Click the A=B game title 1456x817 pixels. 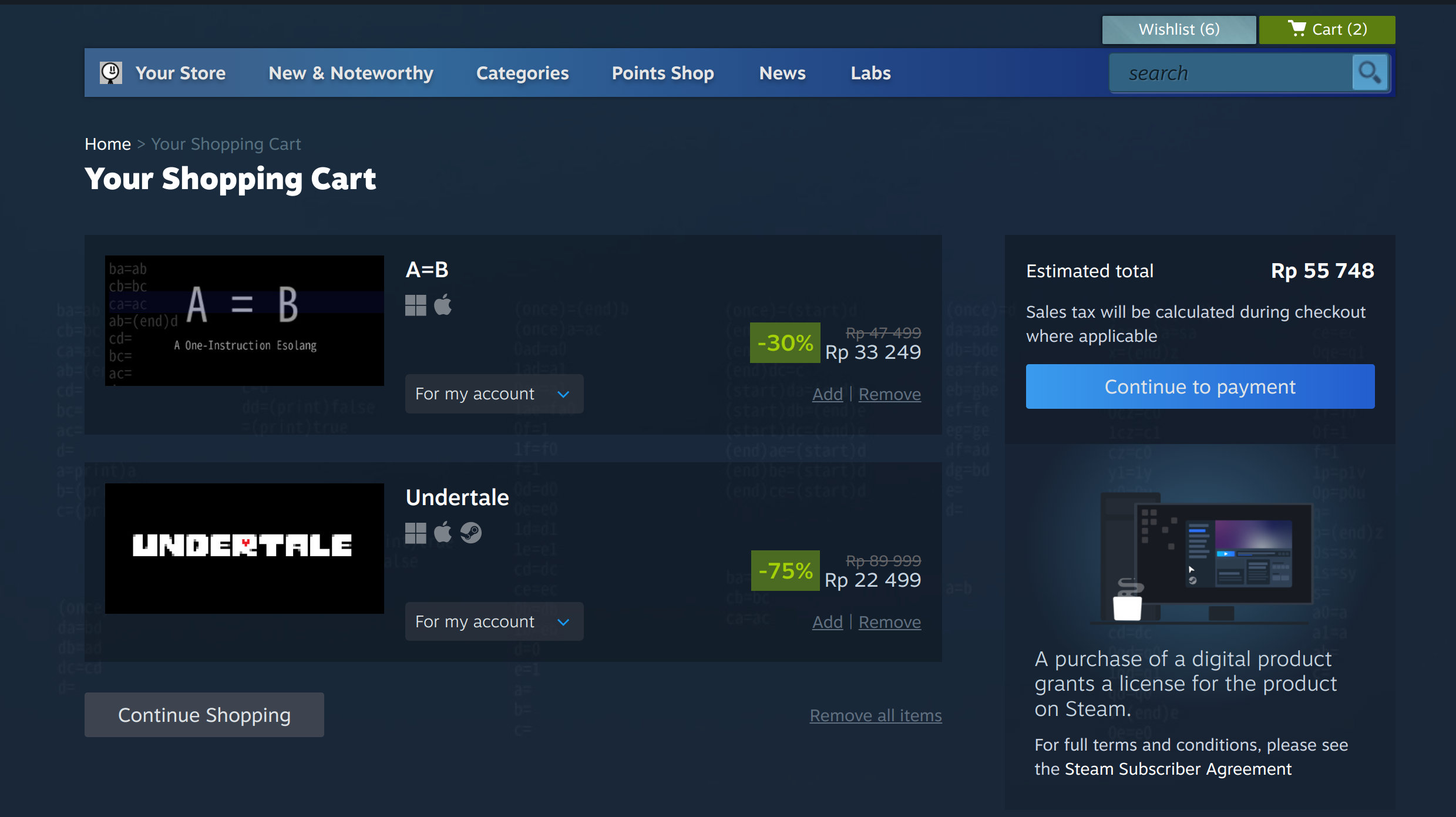[427, 270]
